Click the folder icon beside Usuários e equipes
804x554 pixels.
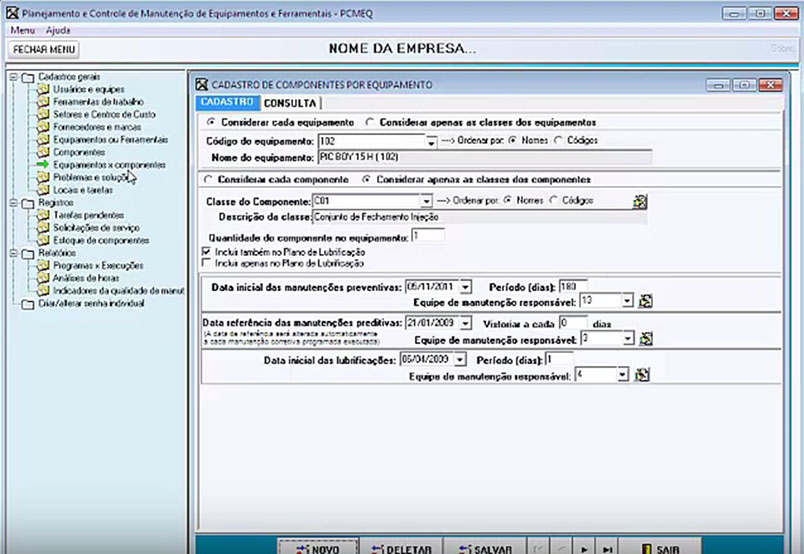click(x=43, y=90)
